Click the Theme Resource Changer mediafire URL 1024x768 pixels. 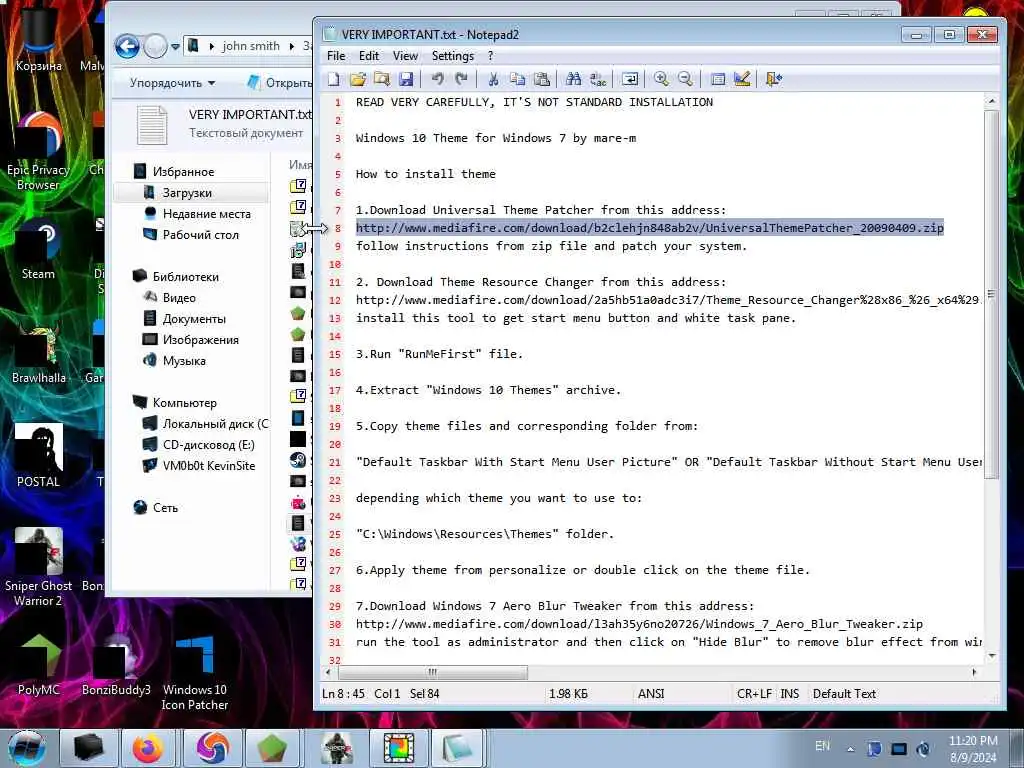coord(667,300)
